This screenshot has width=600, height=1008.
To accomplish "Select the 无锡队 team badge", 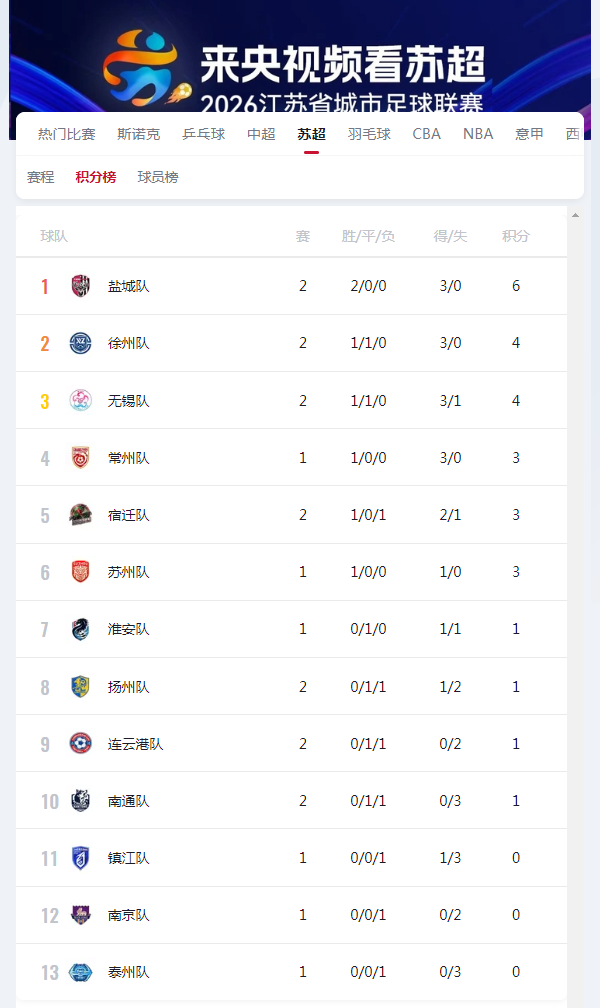I will point(81,400).
